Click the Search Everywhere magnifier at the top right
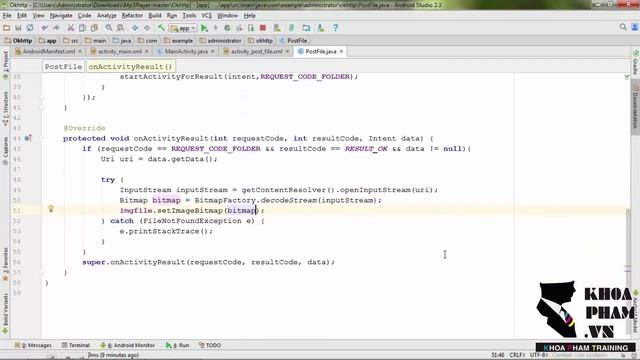The height and width of the screenshot is (360, 640). [x=623, y=27]
